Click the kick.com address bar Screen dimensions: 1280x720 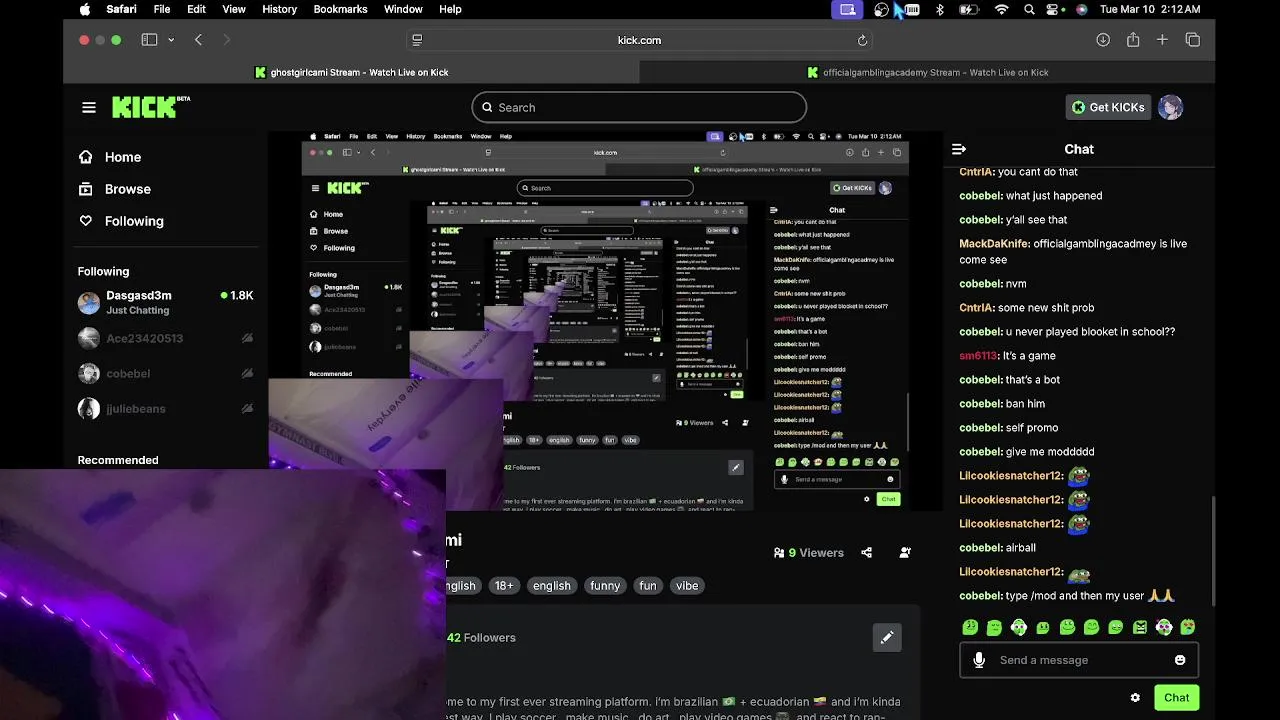639,40
